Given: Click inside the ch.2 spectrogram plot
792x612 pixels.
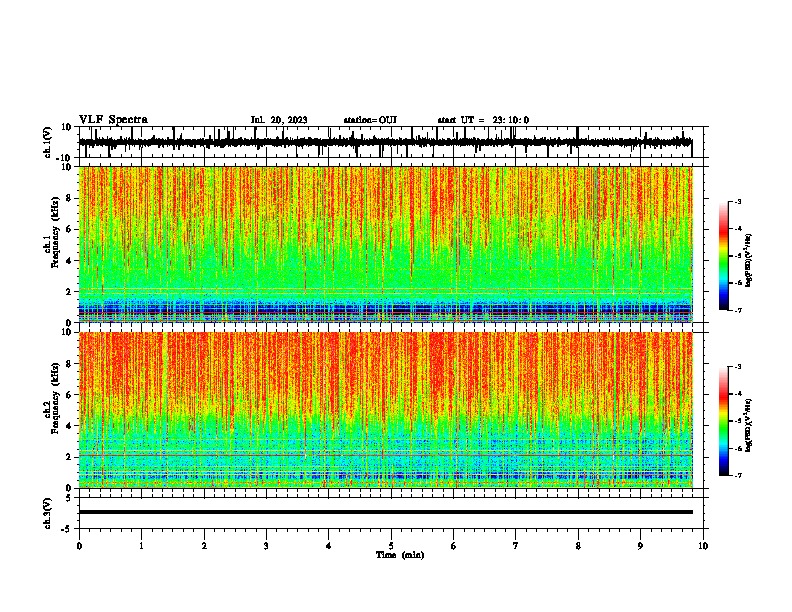Looking at the screenshot, I should [385, 410].
